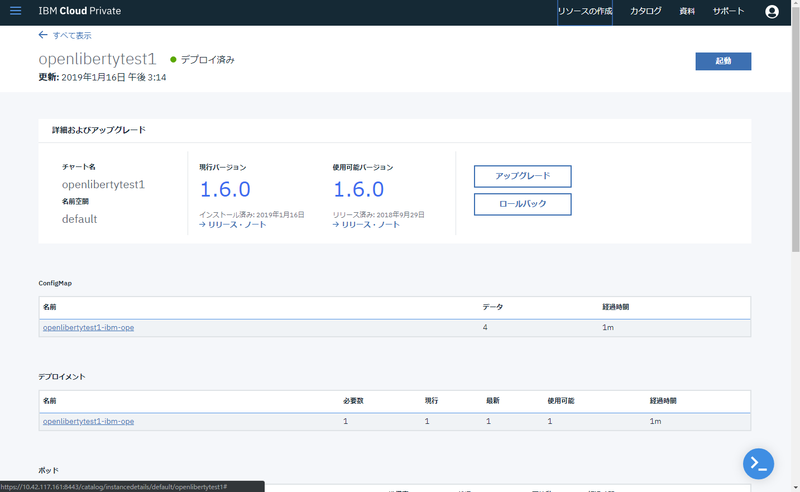Click deployment 使用可能 column header

click(x=561, y=401)
